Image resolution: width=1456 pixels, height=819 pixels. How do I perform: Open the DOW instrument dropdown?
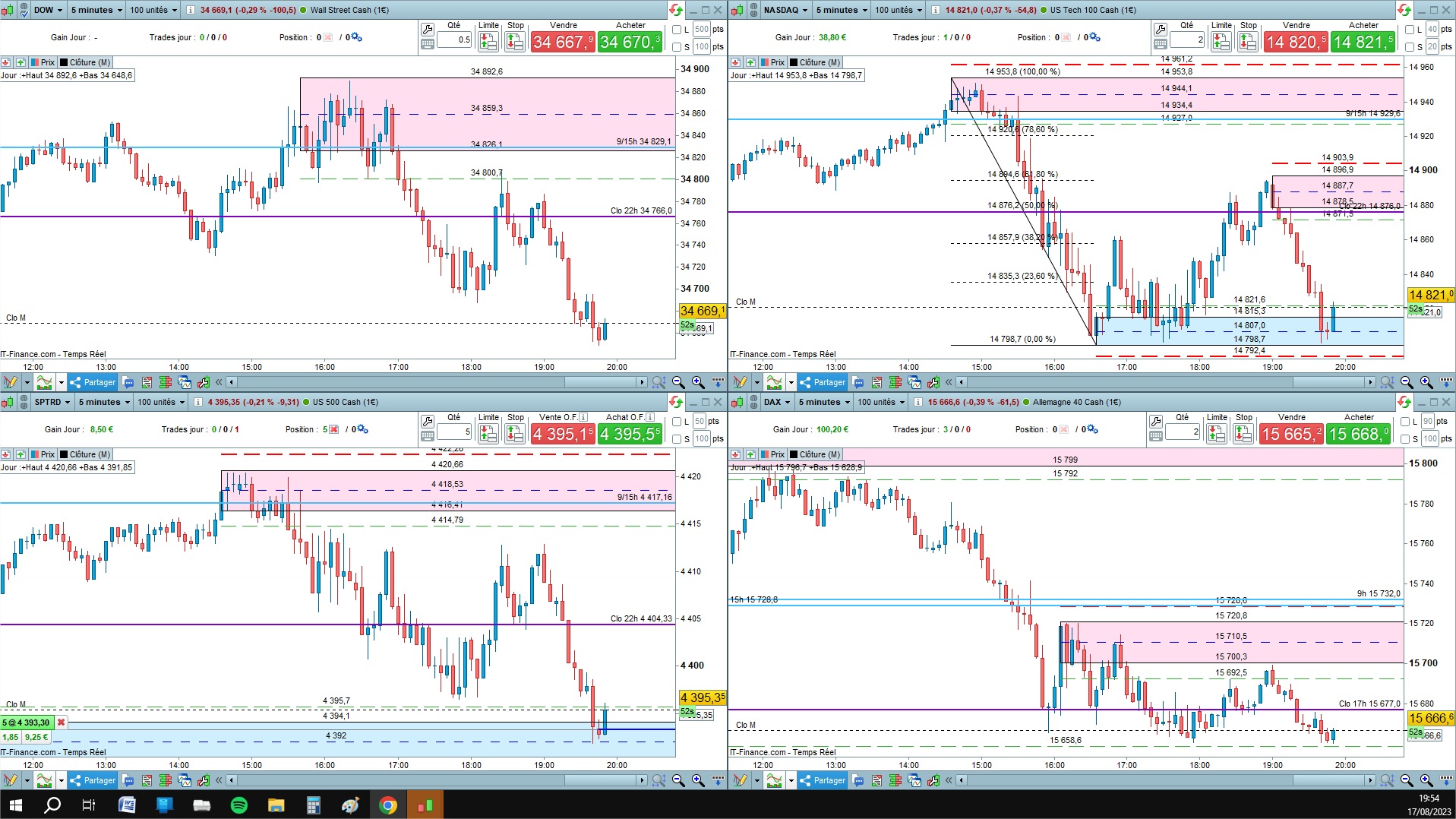48,10
